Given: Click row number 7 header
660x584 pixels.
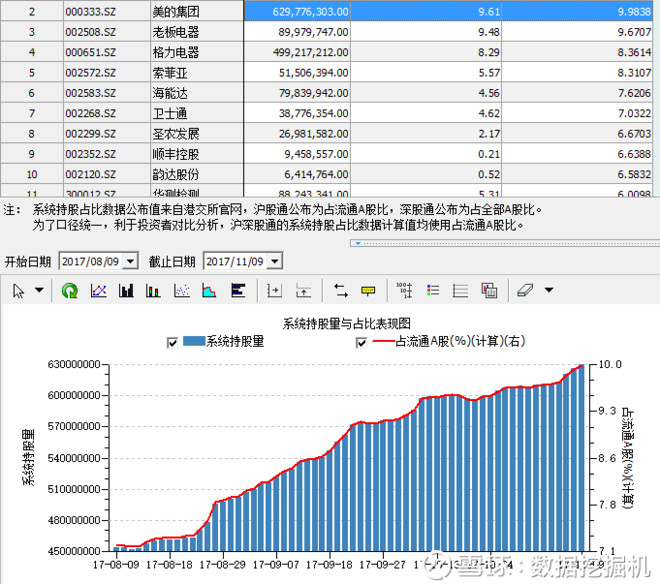Looking at the screenshot, I should click(x=32, y=113).
